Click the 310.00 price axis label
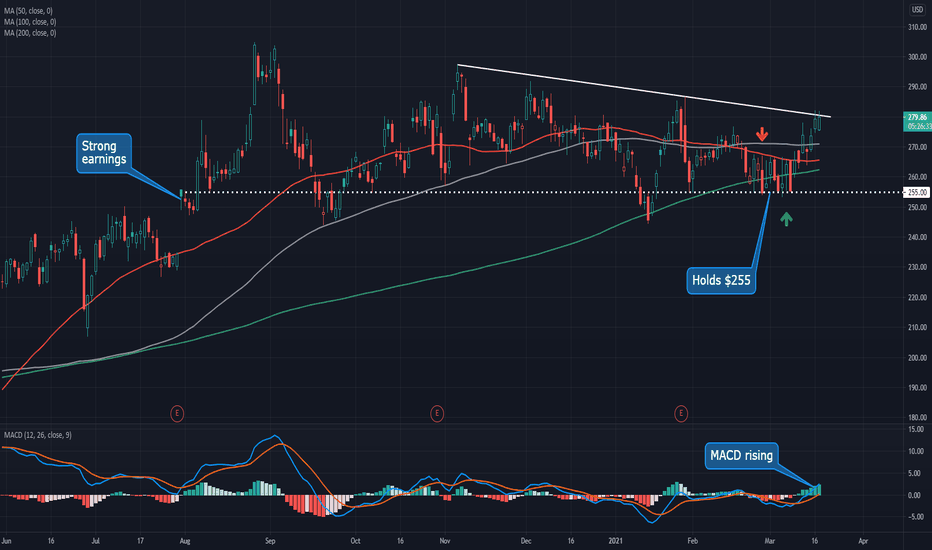Viewport: 932px width, 550px height. (x=917, y=27)
